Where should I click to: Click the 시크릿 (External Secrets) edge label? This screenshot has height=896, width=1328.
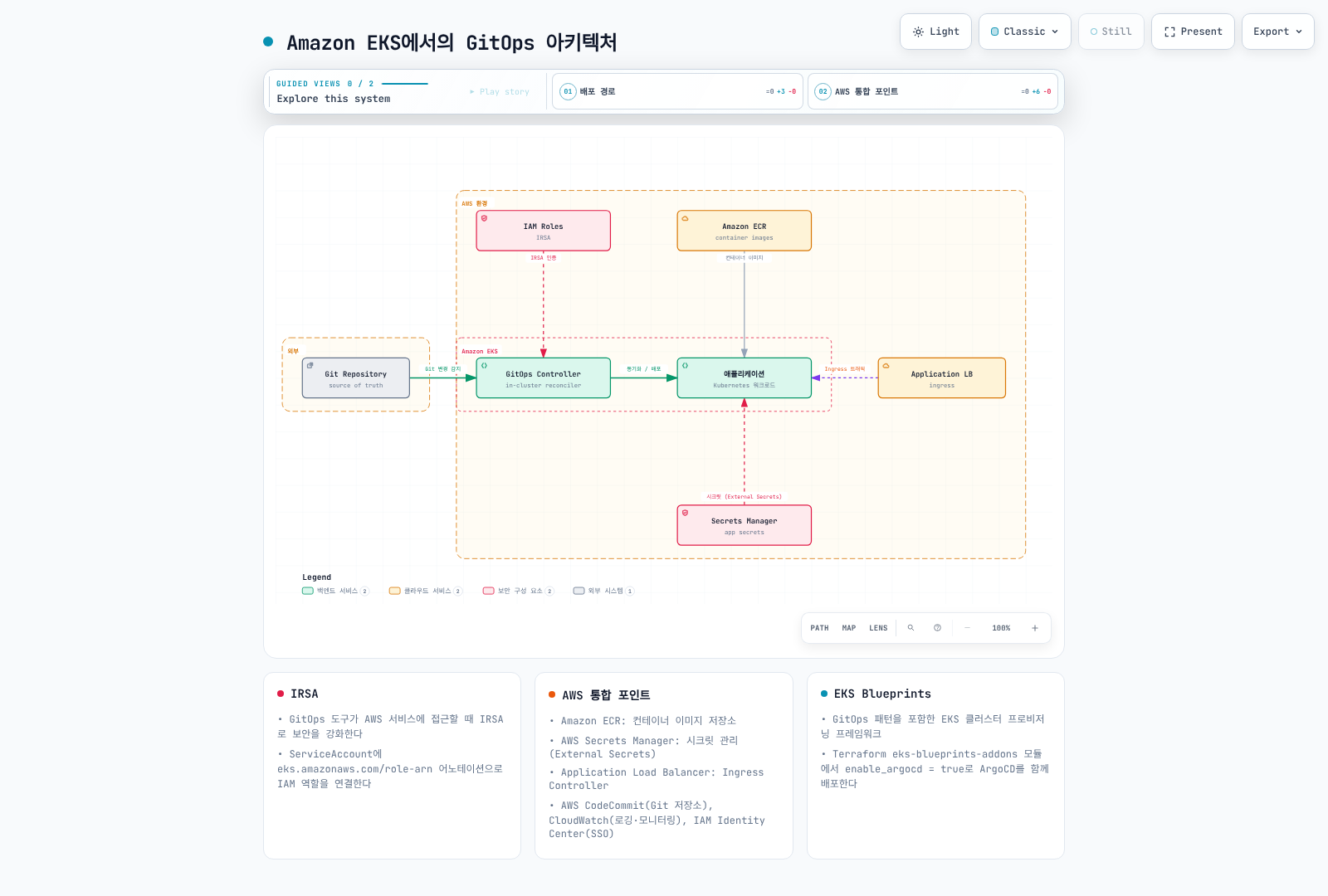point(745,497)
